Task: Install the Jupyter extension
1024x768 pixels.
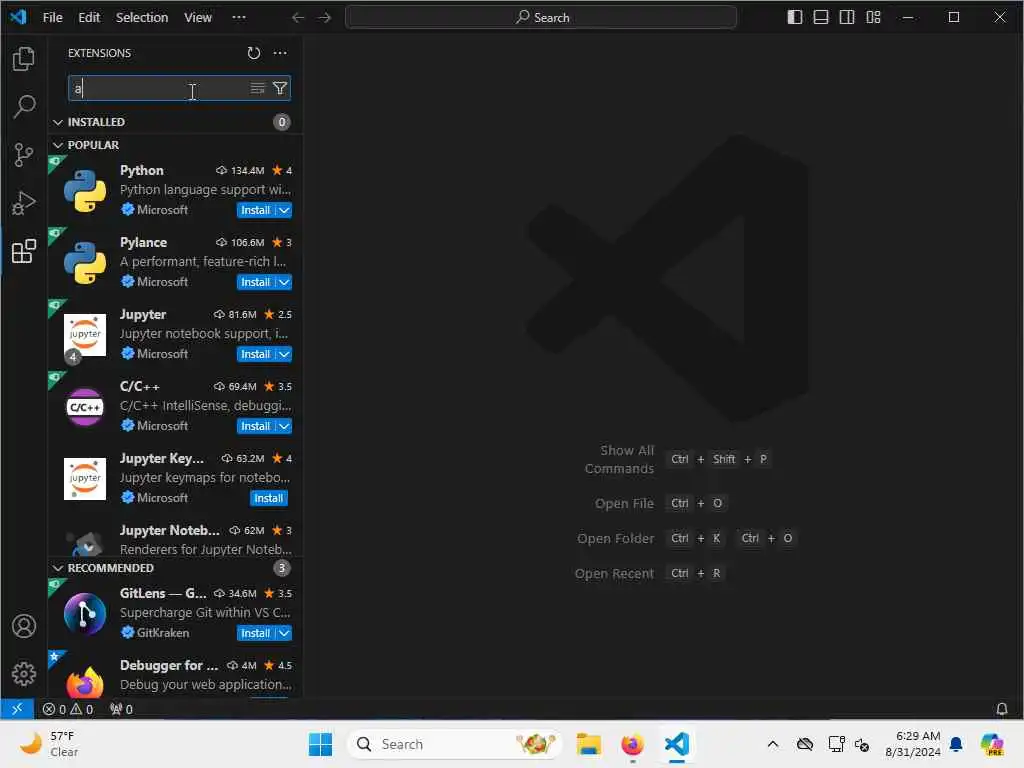Action: pyautogui.click(x=255, y=354)
